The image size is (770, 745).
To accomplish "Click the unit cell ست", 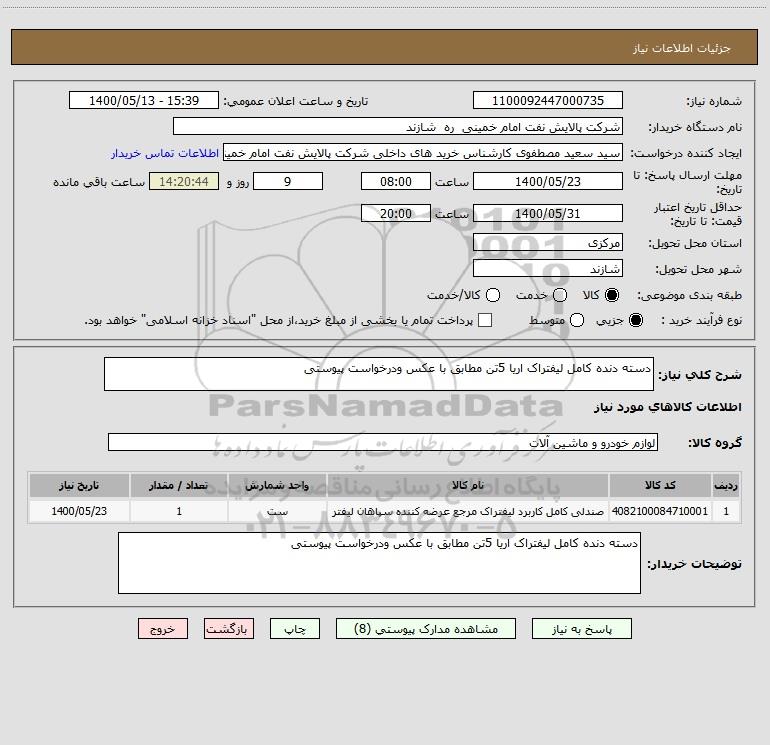I will tap(277, 511).
